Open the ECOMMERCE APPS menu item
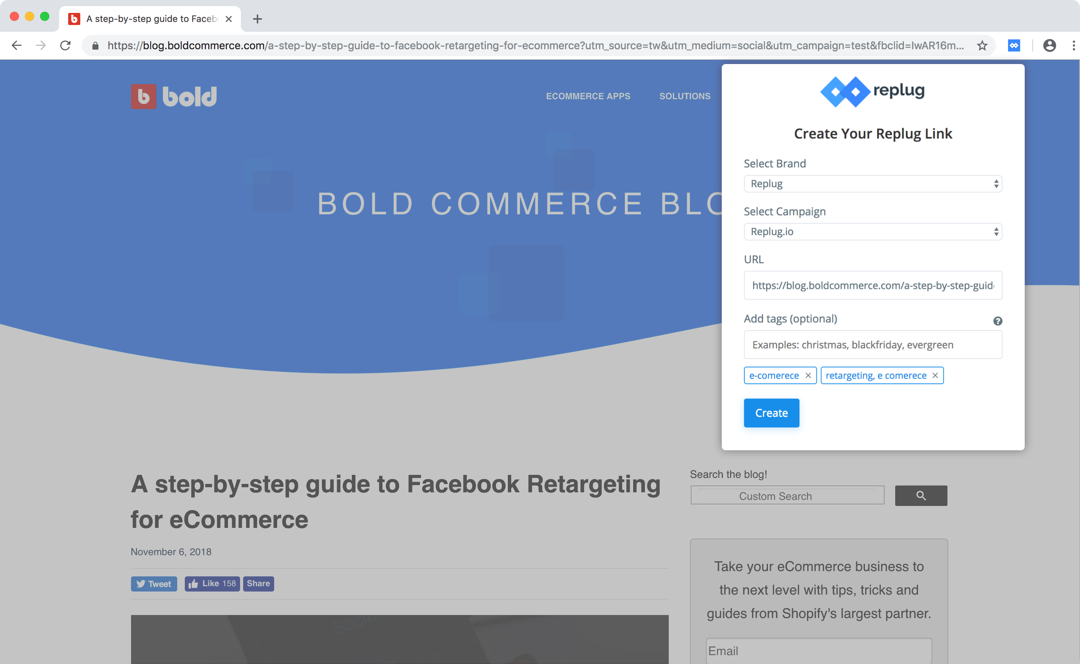 [x=588, y=96]
